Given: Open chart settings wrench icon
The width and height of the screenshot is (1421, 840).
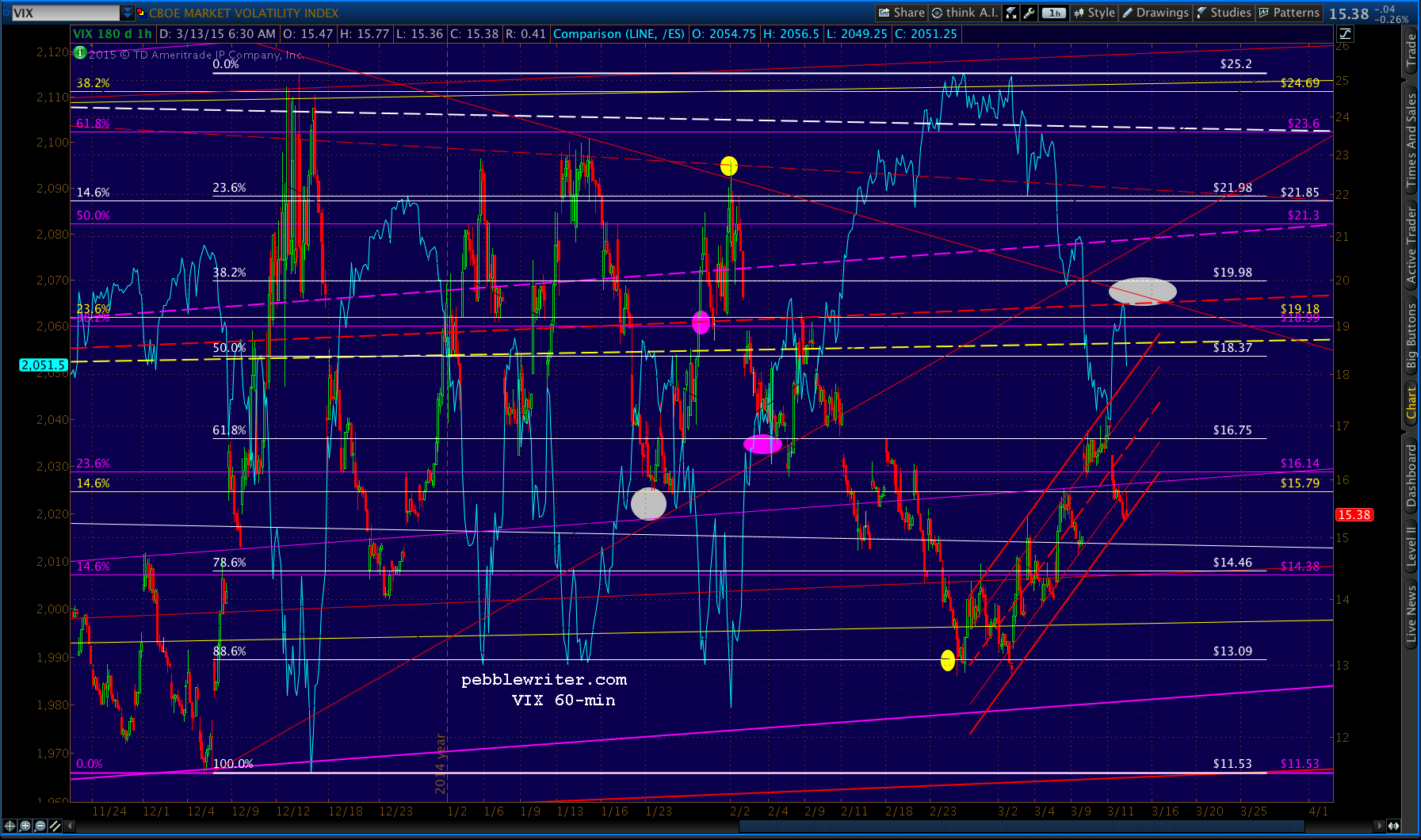Looking at the screenshot, I should pos(1029,13).
